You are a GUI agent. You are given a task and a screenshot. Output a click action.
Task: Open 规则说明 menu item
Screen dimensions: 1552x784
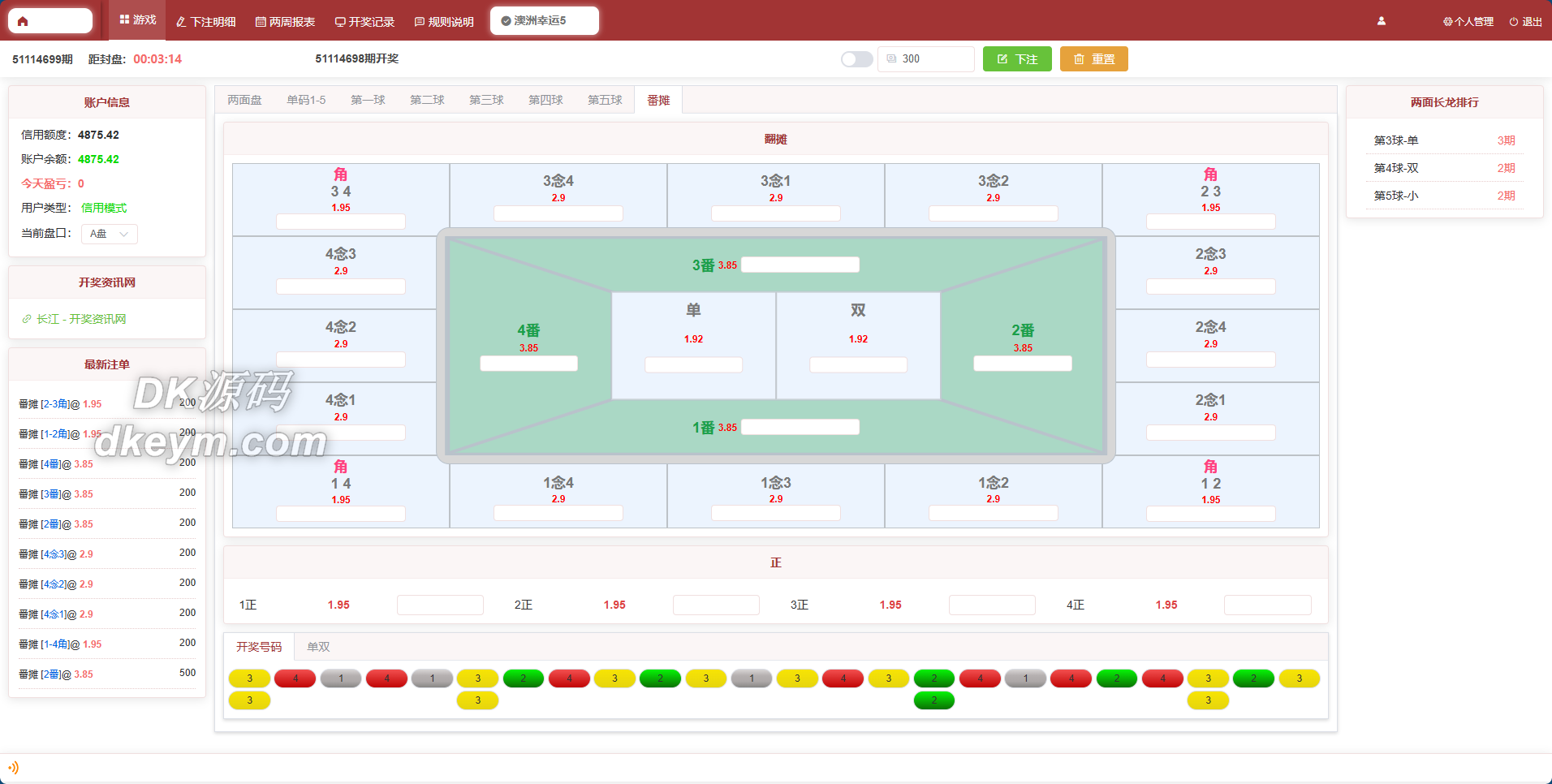click(x=444, y=22)
